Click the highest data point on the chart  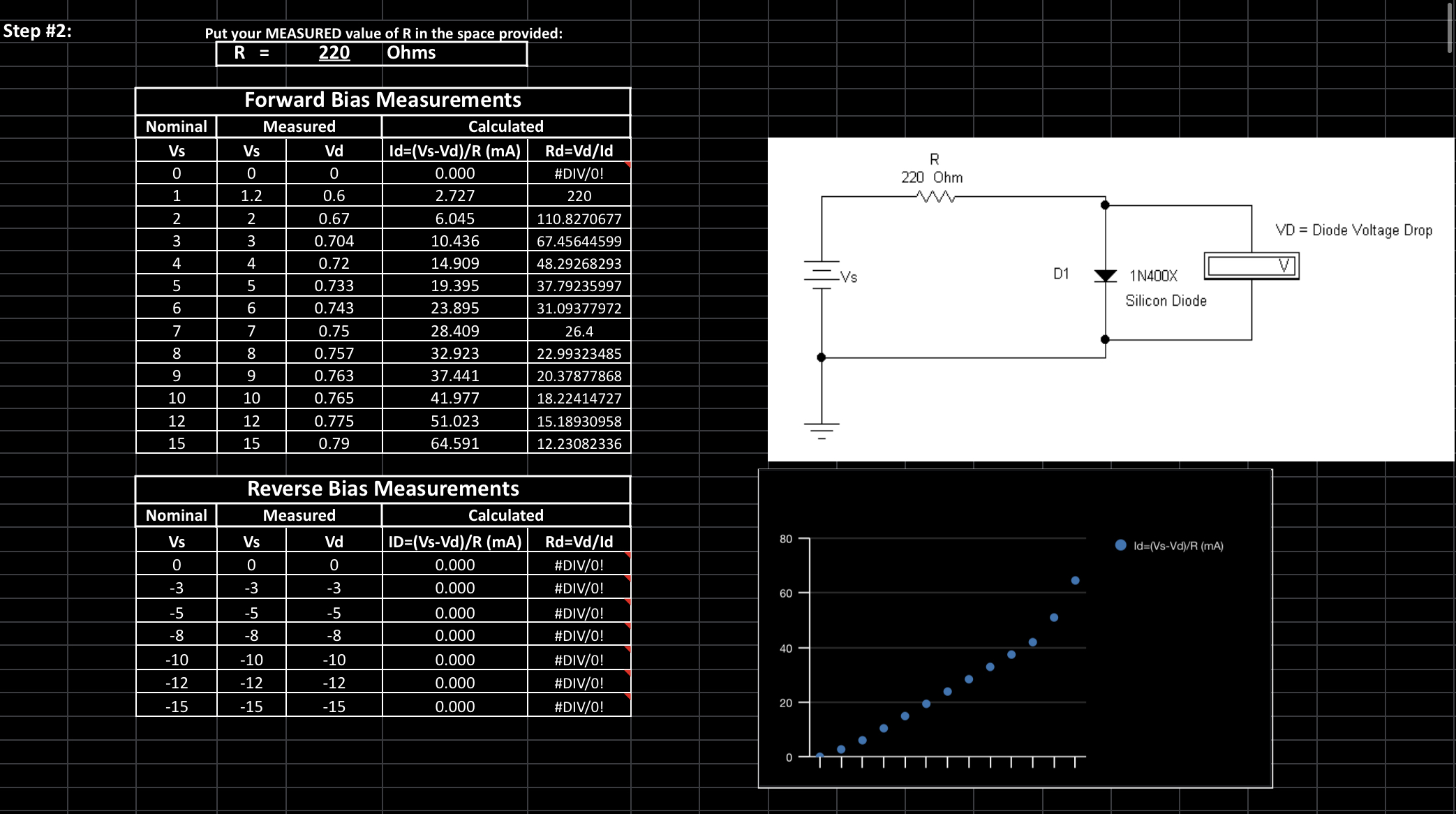(1075, 581)
